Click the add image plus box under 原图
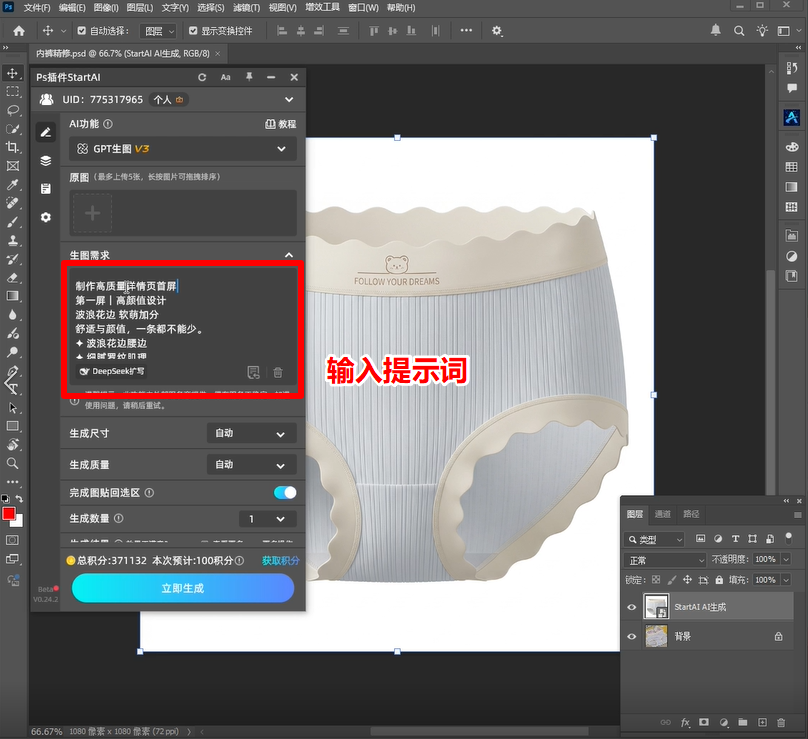Image resolution: width=808 pixels, height=739 pixels. tap(93, 213)
